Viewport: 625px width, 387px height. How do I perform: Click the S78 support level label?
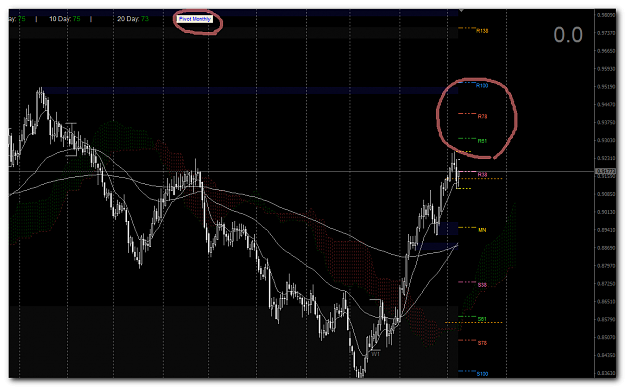click(482, 343)
